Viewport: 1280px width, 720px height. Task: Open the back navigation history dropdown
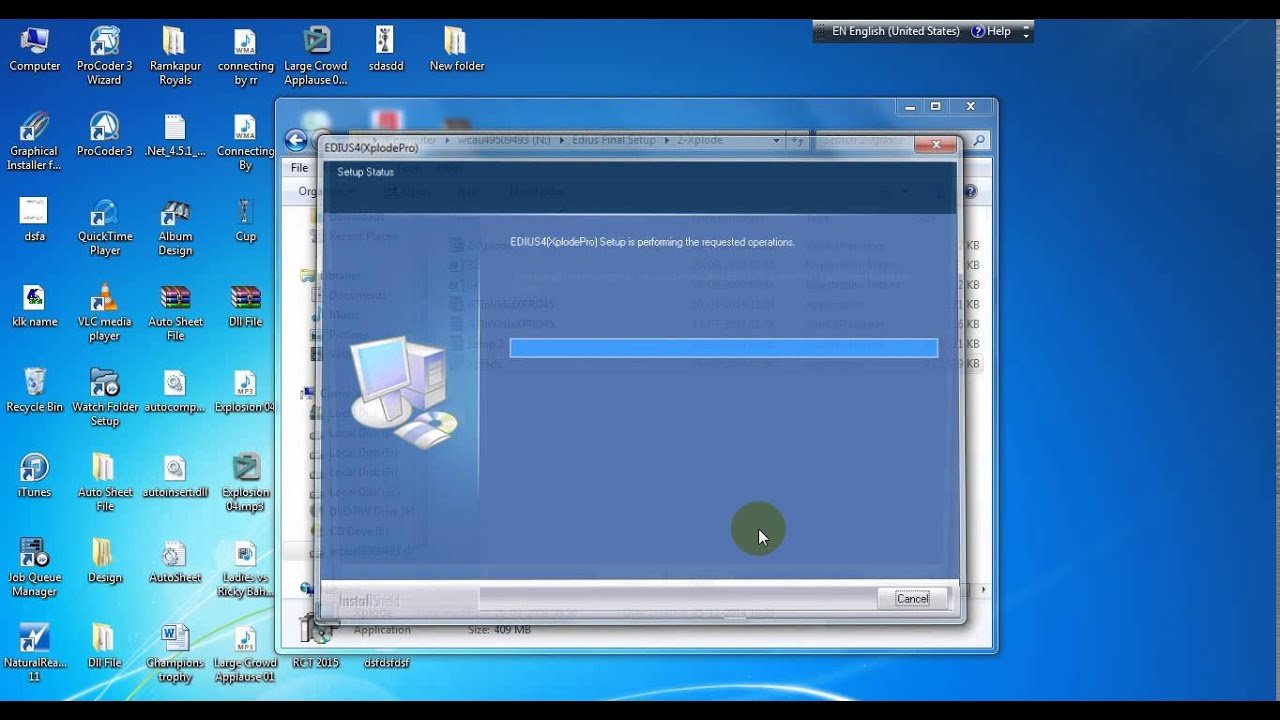[x=333, y=140]
